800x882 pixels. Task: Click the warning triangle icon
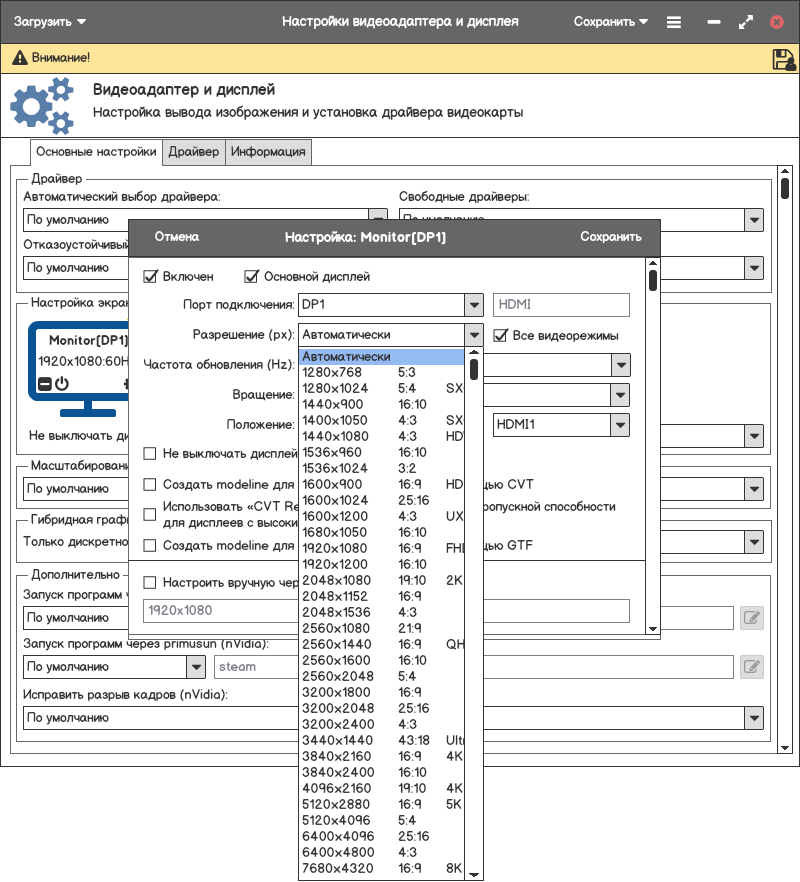pyautogui.click(x=19, y=59)
